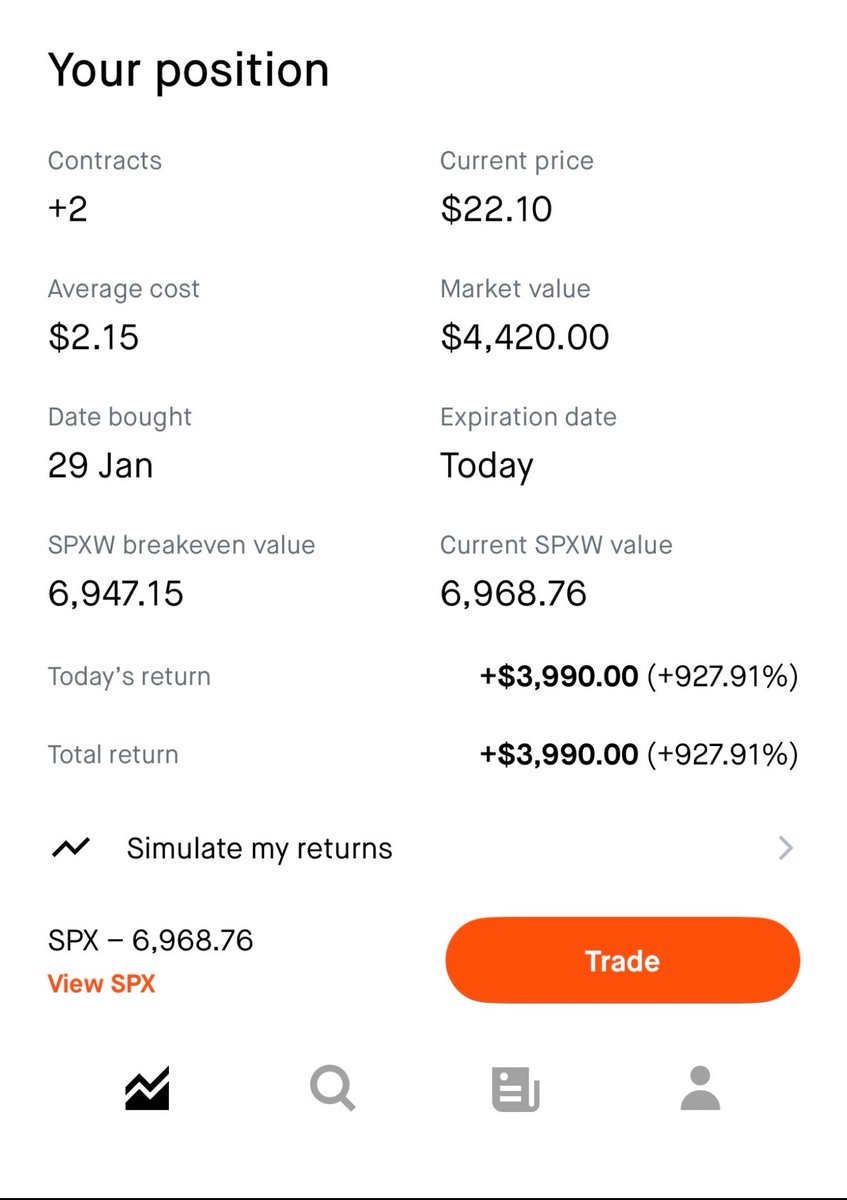Expand Simulate my returns chevron
The width and height of the screenshot is (847, 1200).
click(785, 849)
